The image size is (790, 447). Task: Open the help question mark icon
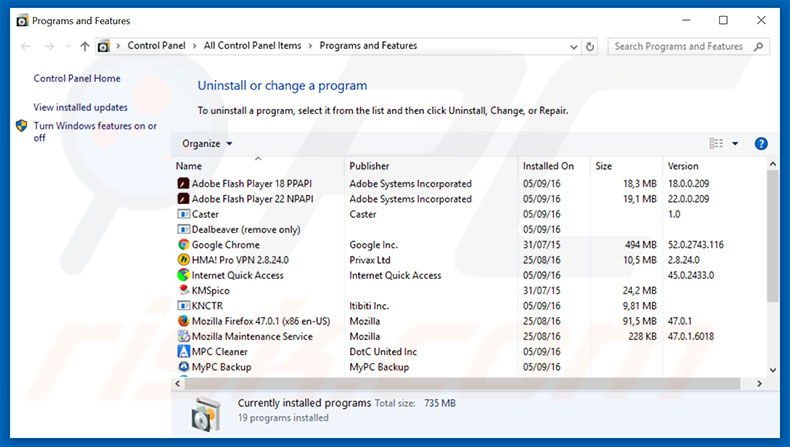761,144
